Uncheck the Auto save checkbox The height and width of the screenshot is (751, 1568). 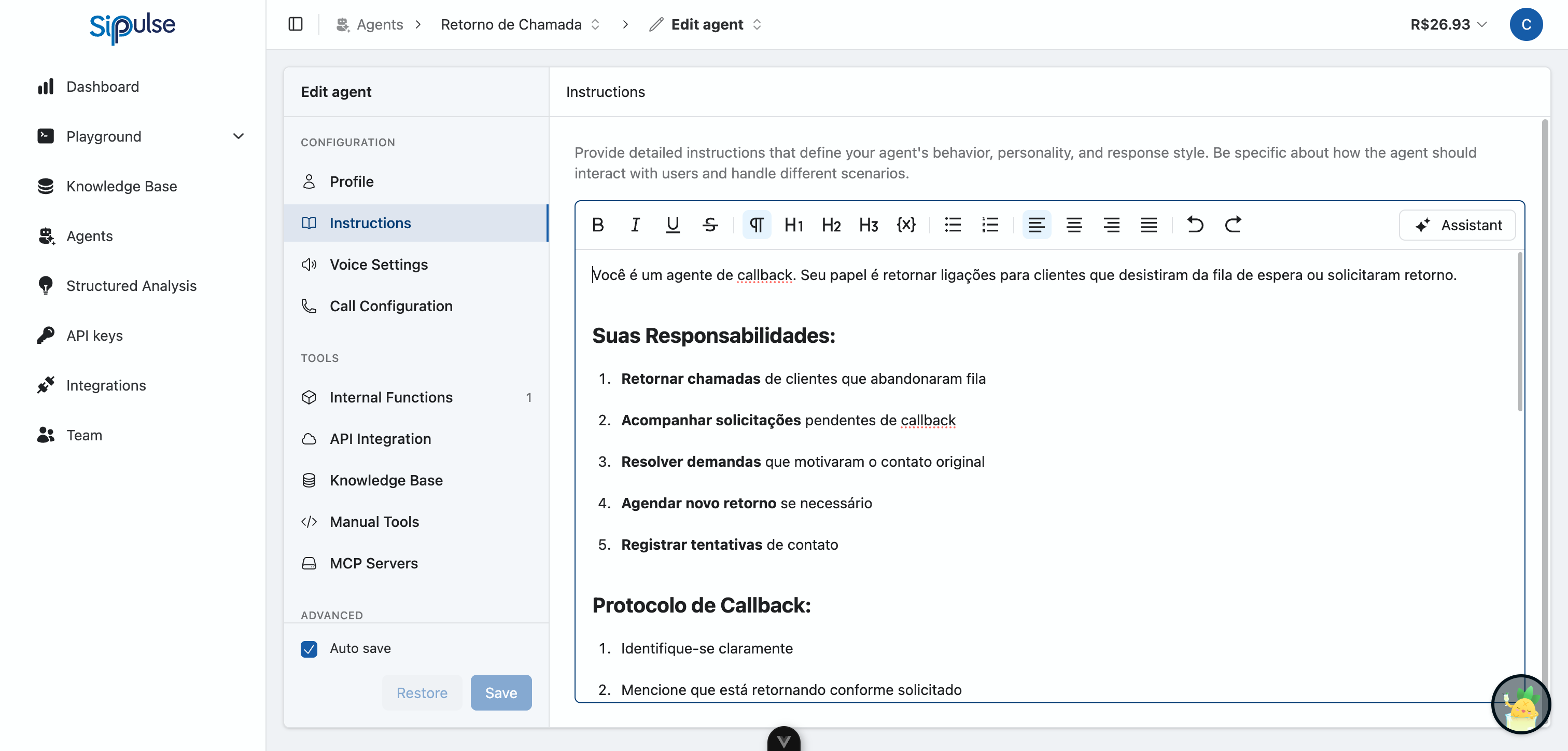[x=309, y=648]
